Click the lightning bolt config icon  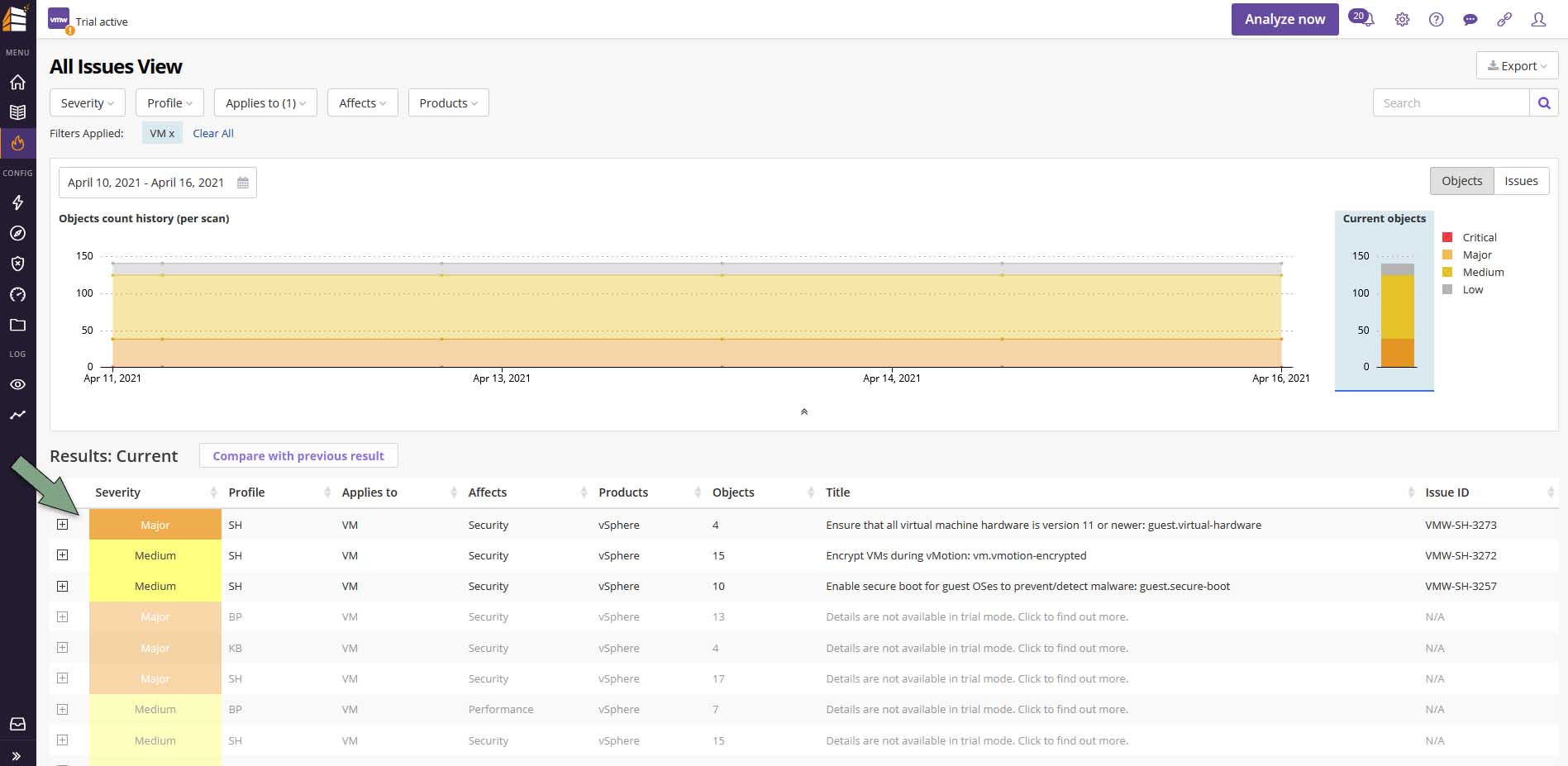coord(17,202)
